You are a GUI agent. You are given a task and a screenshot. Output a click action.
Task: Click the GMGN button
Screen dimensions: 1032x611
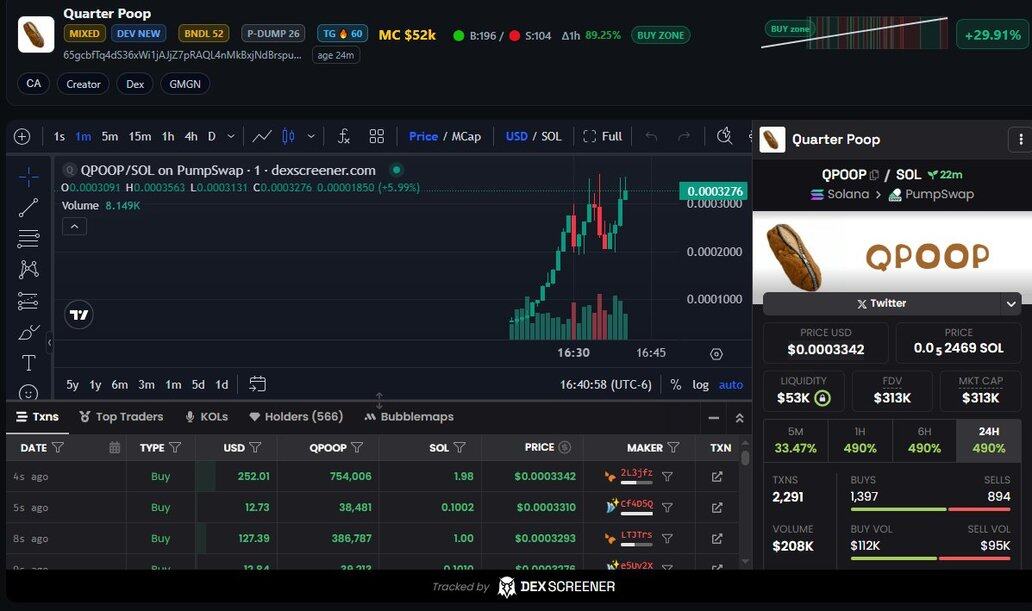185,84
